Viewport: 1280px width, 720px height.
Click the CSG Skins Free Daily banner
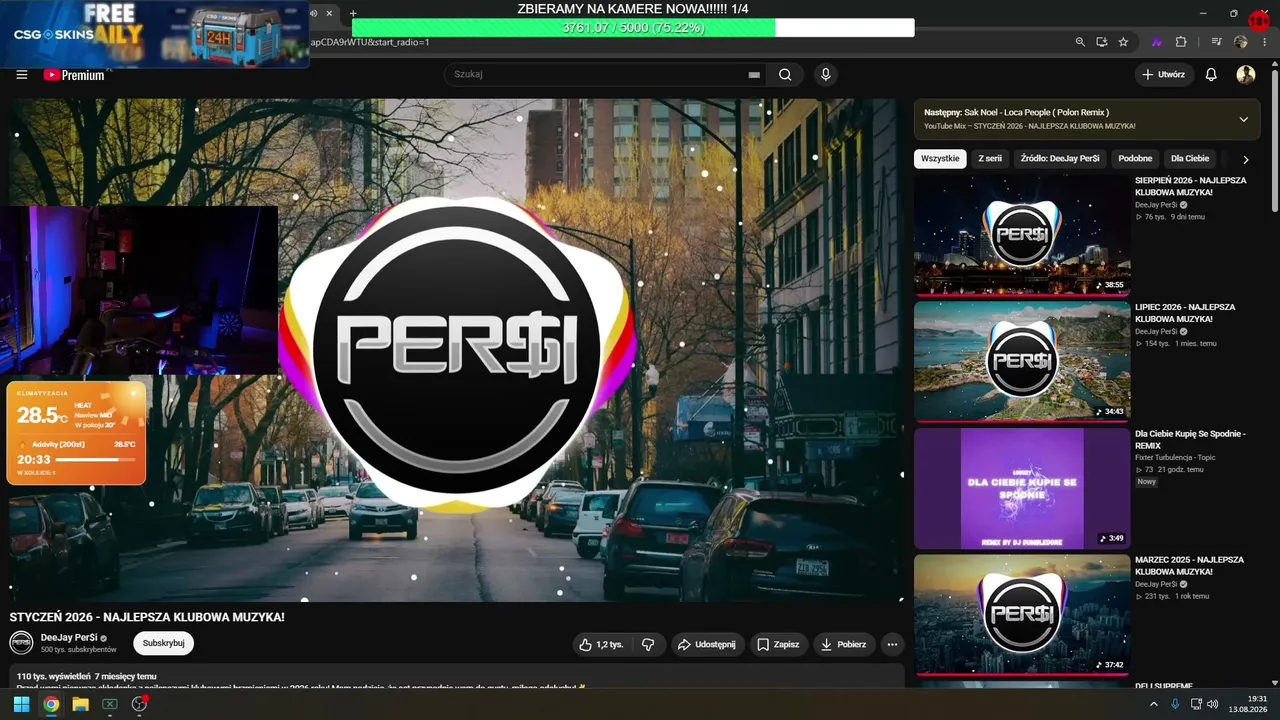(155, 34)
